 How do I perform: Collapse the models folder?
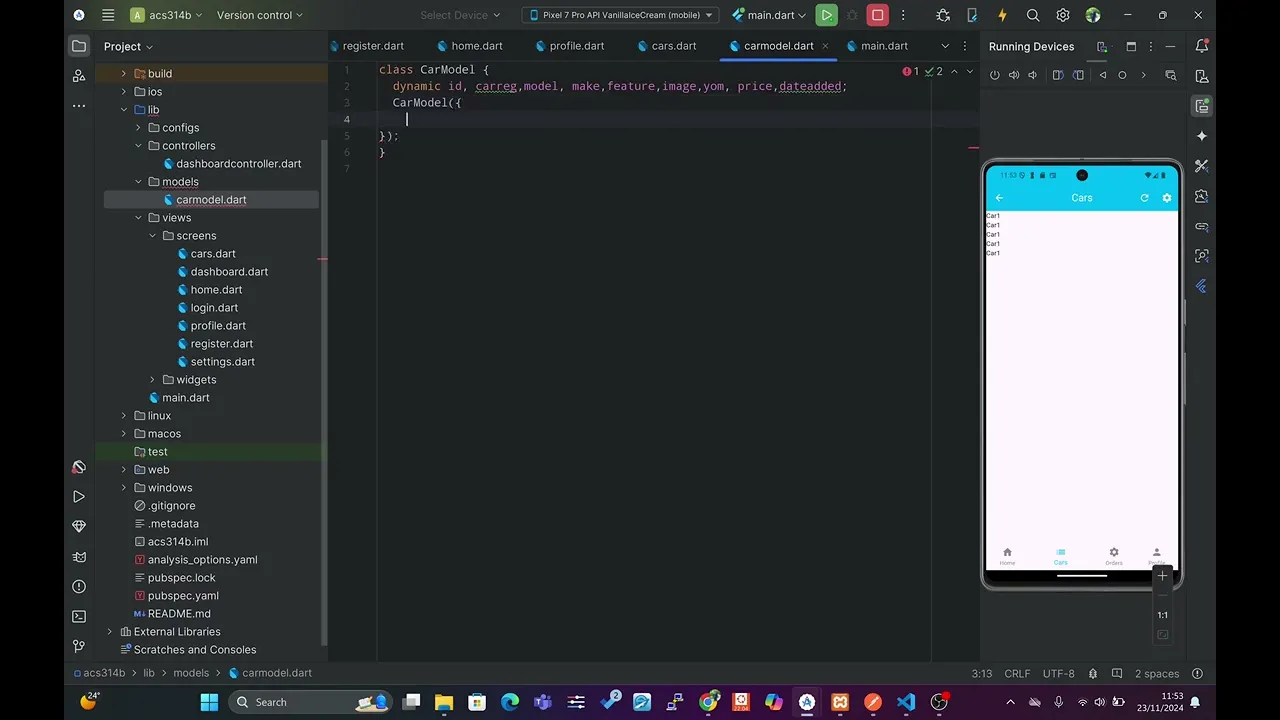coord(138,182)
